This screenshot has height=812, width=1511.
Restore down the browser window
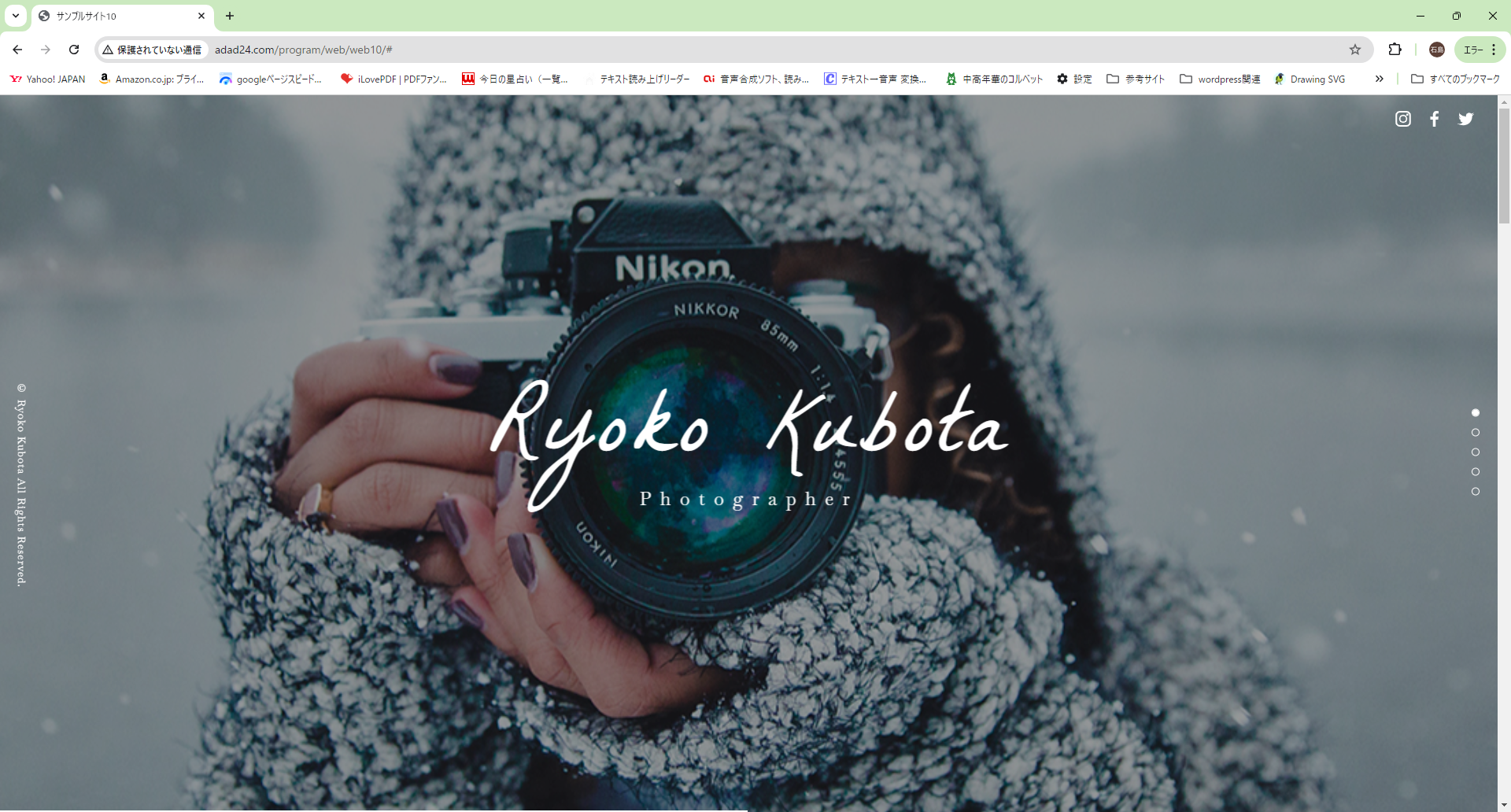1457,16
